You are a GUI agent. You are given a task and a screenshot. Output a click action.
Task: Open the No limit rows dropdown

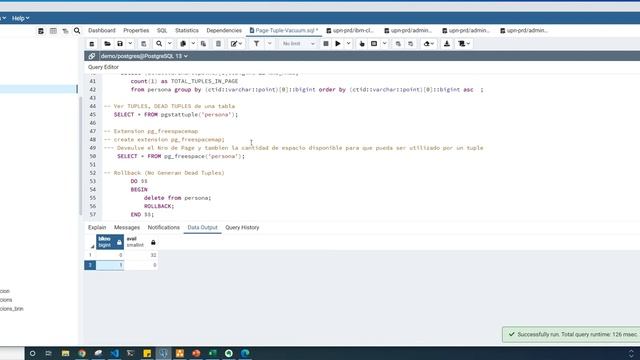pyautogui.click(x=299, y=44)
